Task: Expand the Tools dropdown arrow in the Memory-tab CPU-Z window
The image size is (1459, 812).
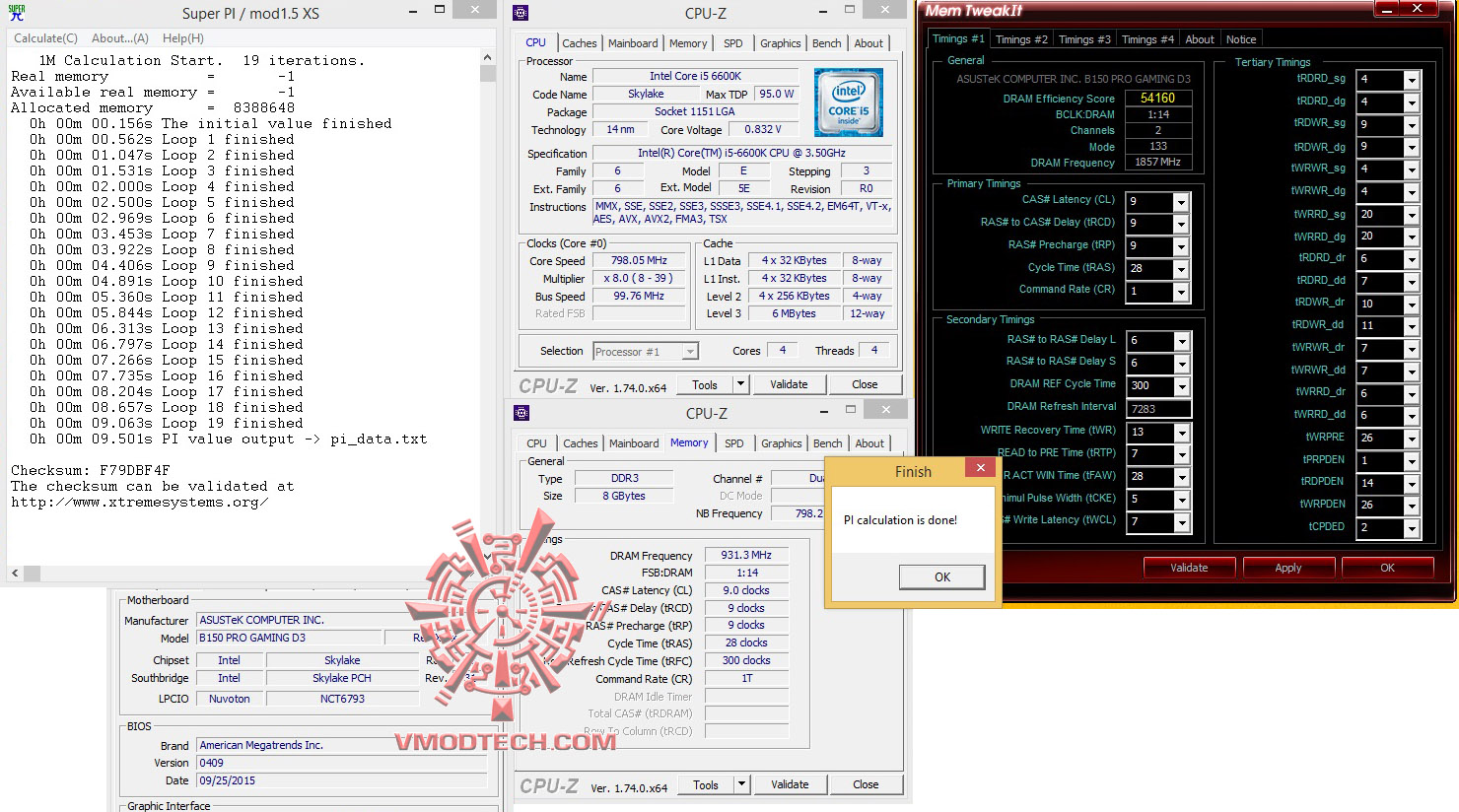Action: click(x=743, y=785)
